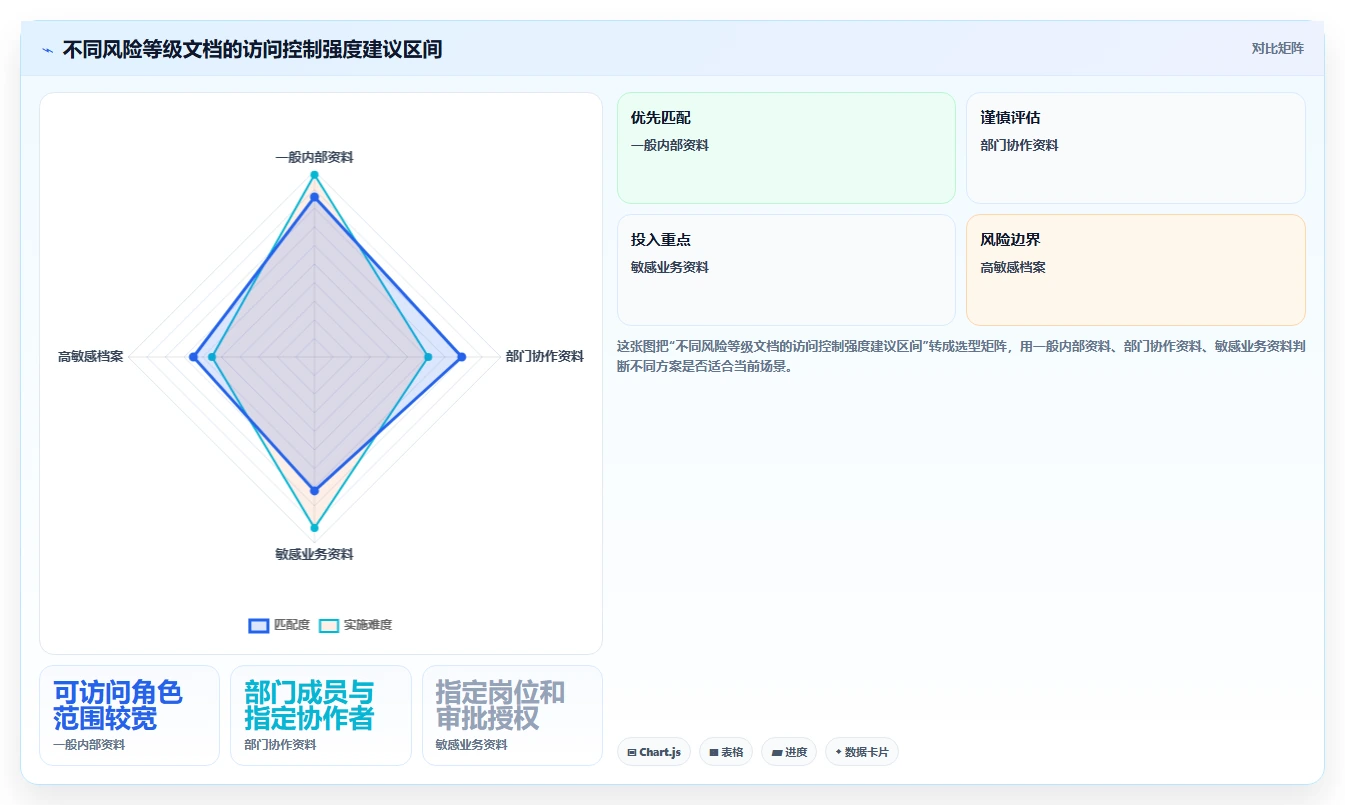Image resolution: width=1345 pixels, height=805 pixels.
Task: Click the cyan data point at 一般内部资料 axis
Action: pos(314,175)
